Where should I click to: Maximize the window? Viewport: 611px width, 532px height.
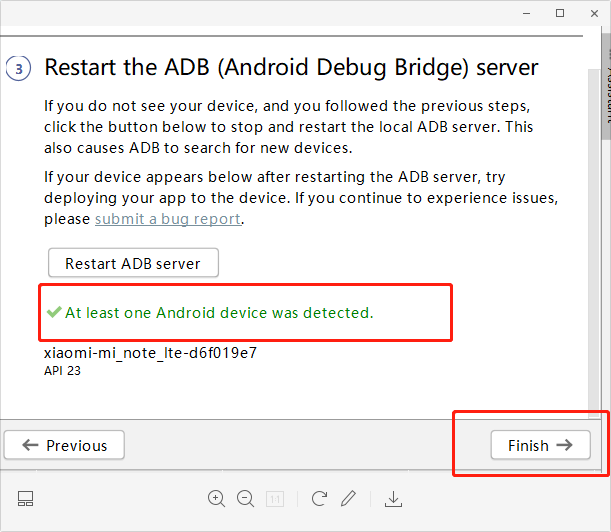pos(560,13)
